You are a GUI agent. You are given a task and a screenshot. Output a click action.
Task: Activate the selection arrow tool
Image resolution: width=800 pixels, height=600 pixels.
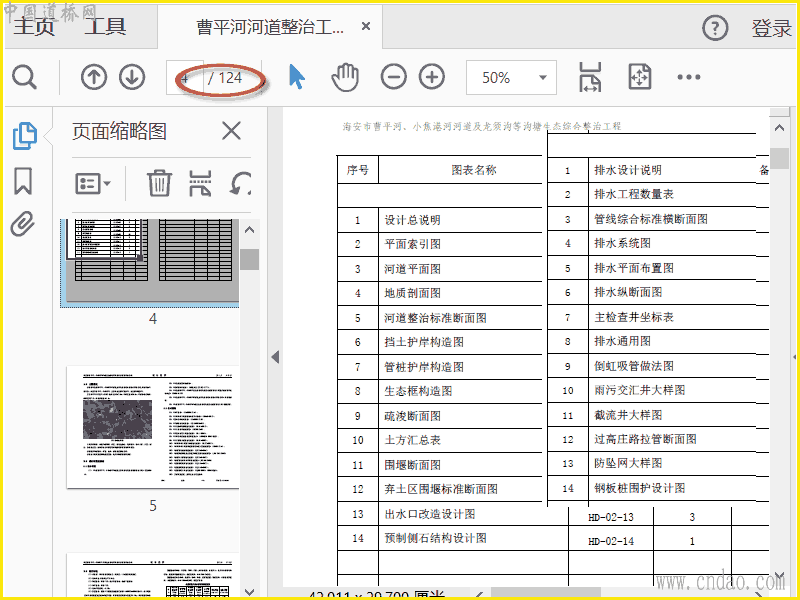(296, 78)
